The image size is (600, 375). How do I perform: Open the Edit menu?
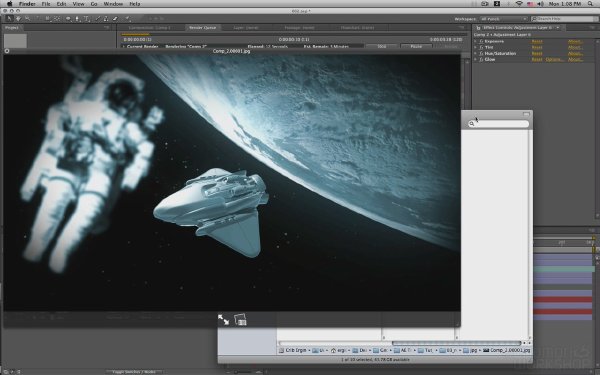click(61, 4)
